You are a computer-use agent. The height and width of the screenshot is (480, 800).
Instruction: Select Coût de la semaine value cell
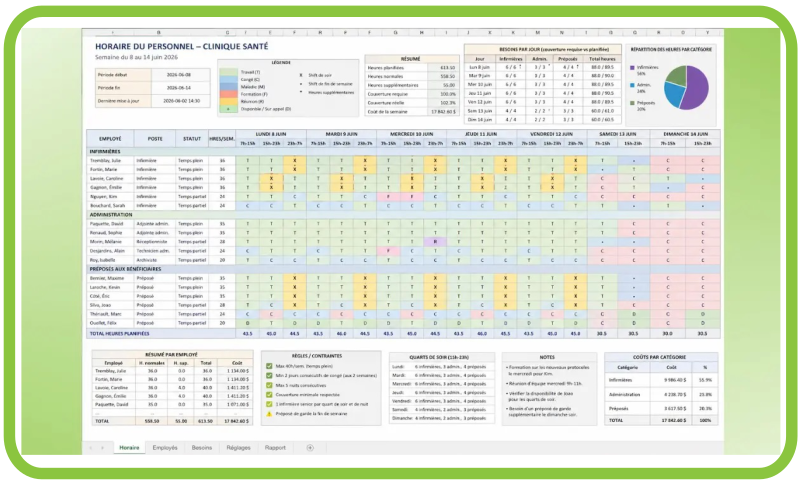[442, 112]
